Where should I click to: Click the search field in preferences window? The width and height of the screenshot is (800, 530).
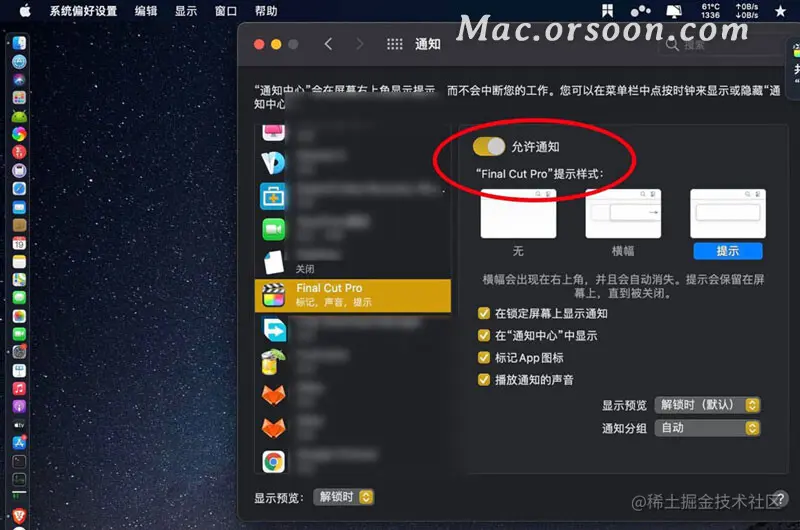(722, 45)
